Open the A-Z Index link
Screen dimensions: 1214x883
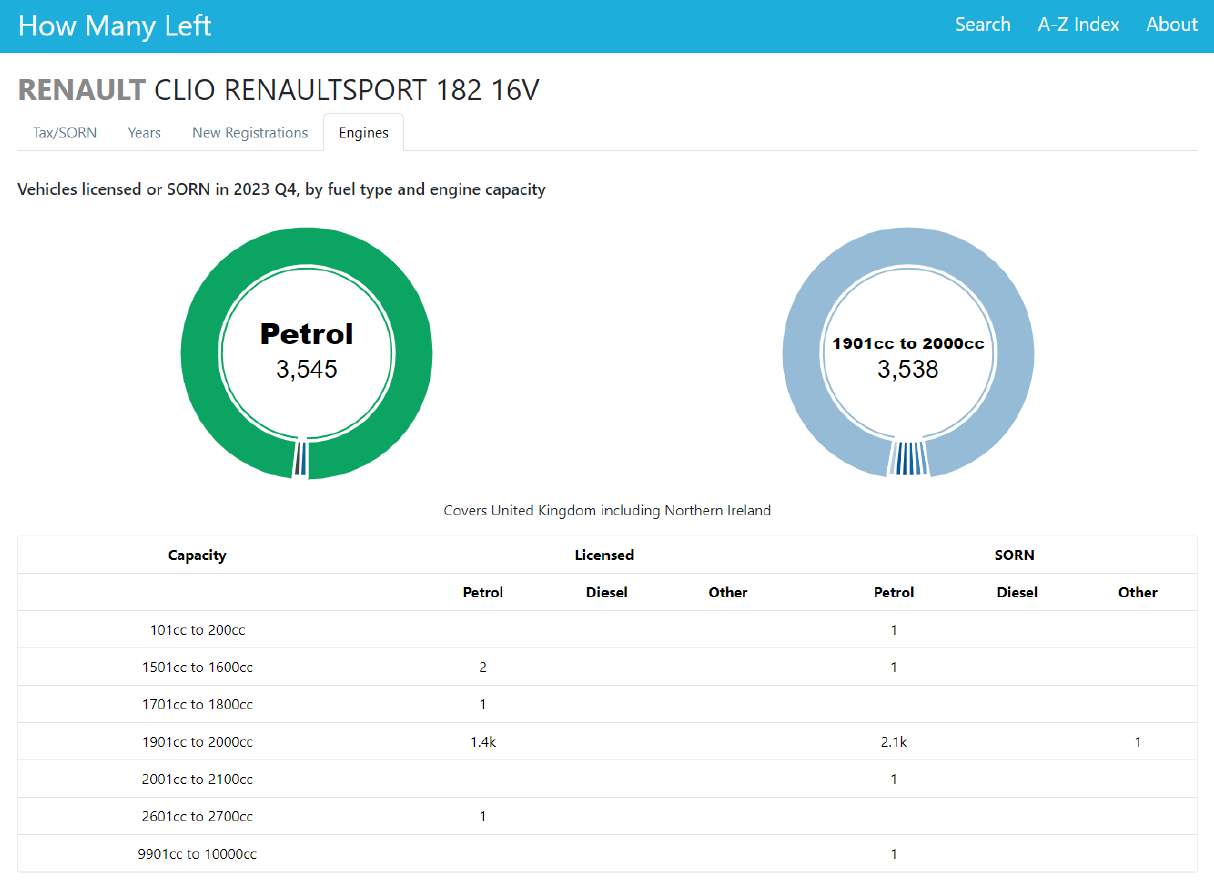tap(1078, 25)
